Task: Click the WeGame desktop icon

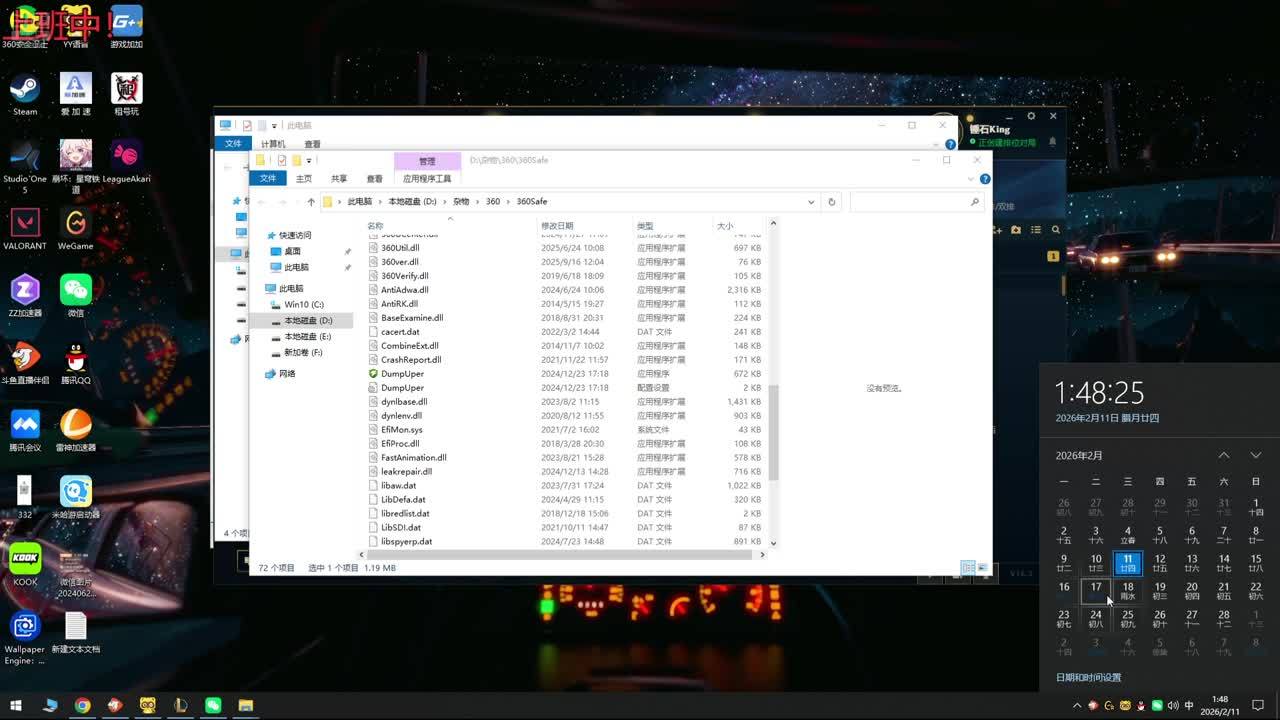Action: tap(75, 225)
